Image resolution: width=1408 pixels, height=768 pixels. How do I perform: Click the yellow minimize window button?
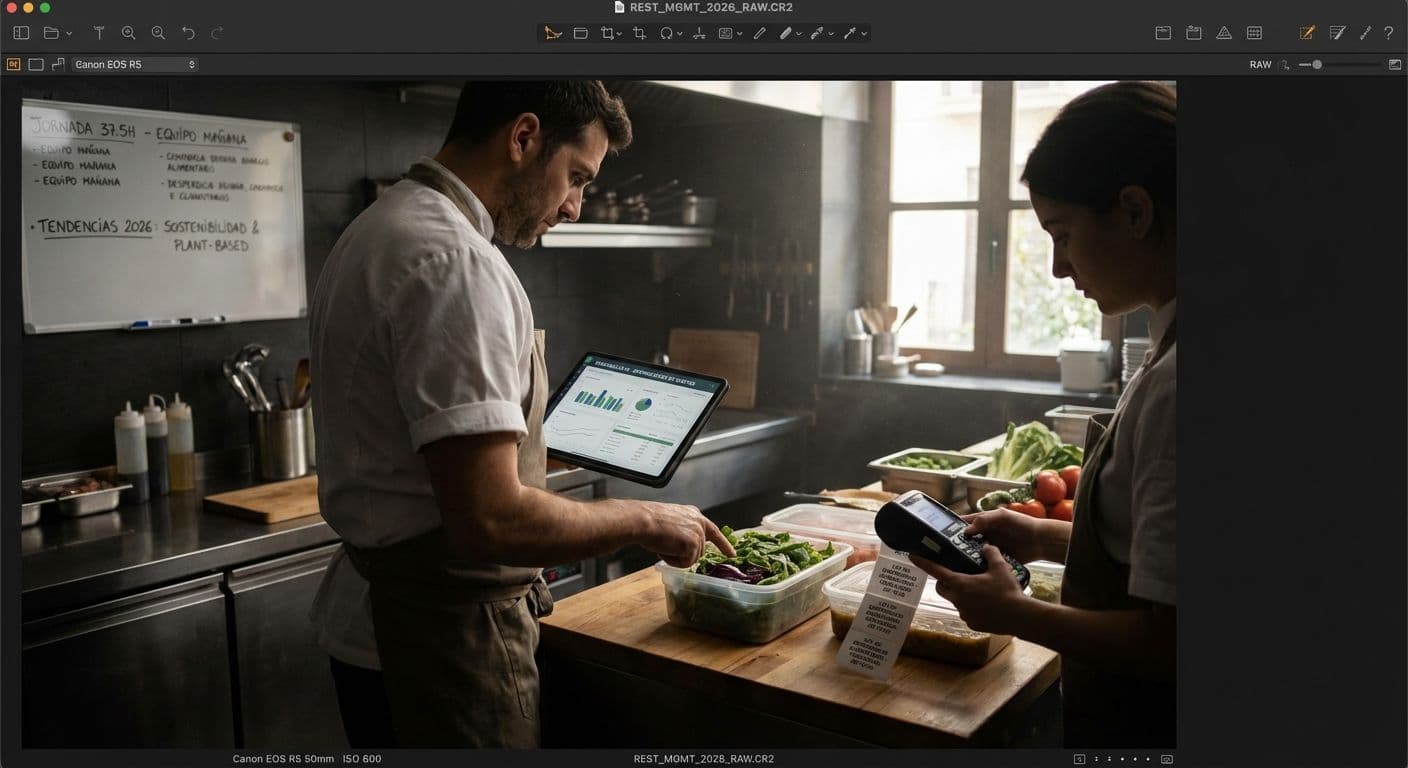point(28,7)
